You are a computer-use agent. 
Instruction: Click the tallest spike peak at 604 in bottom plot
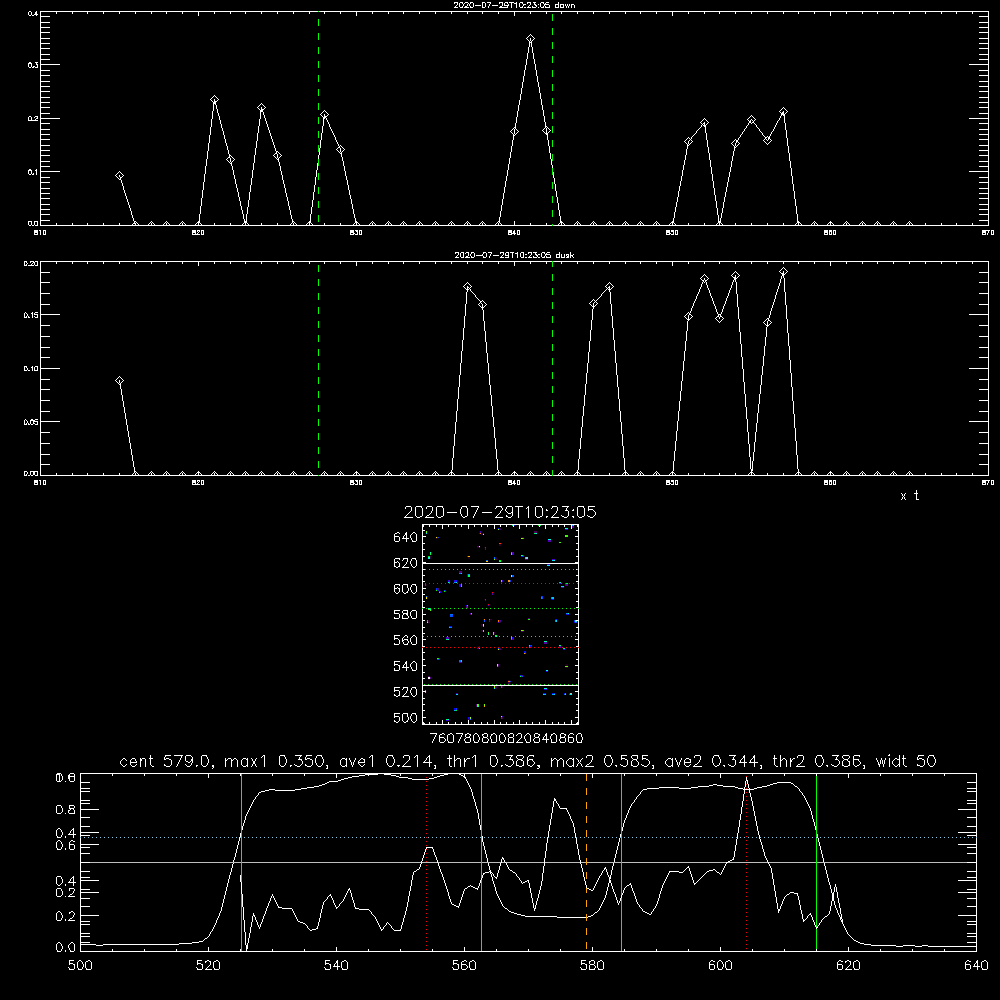[x=746, y=779]
